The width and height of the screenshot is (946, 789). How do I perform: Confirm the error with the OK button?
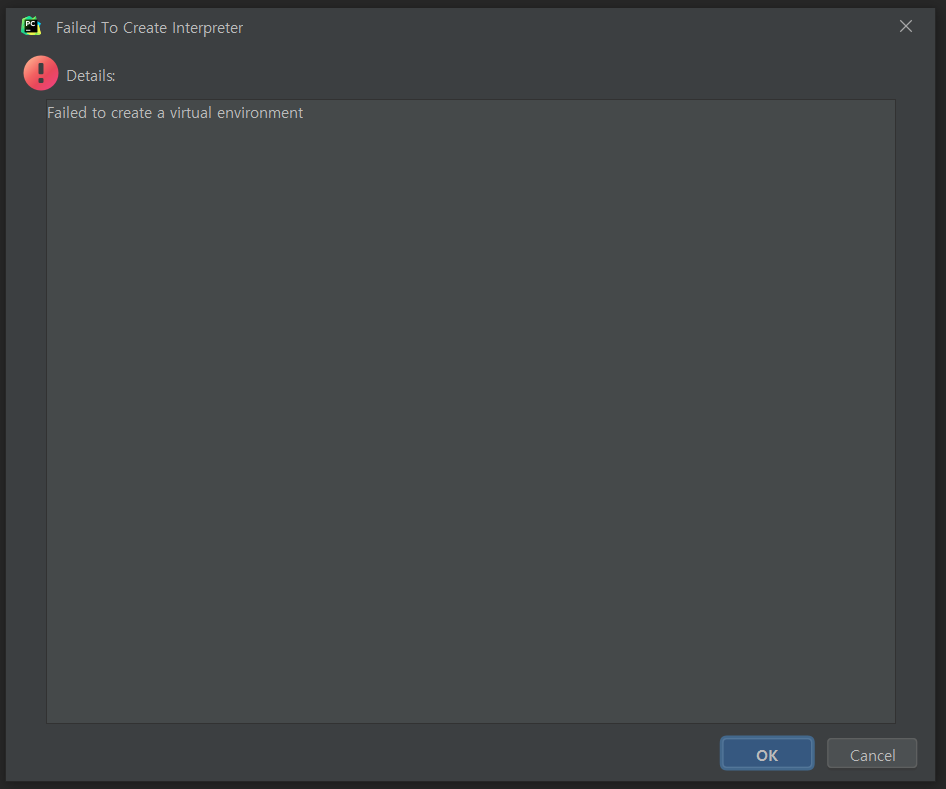767,754
